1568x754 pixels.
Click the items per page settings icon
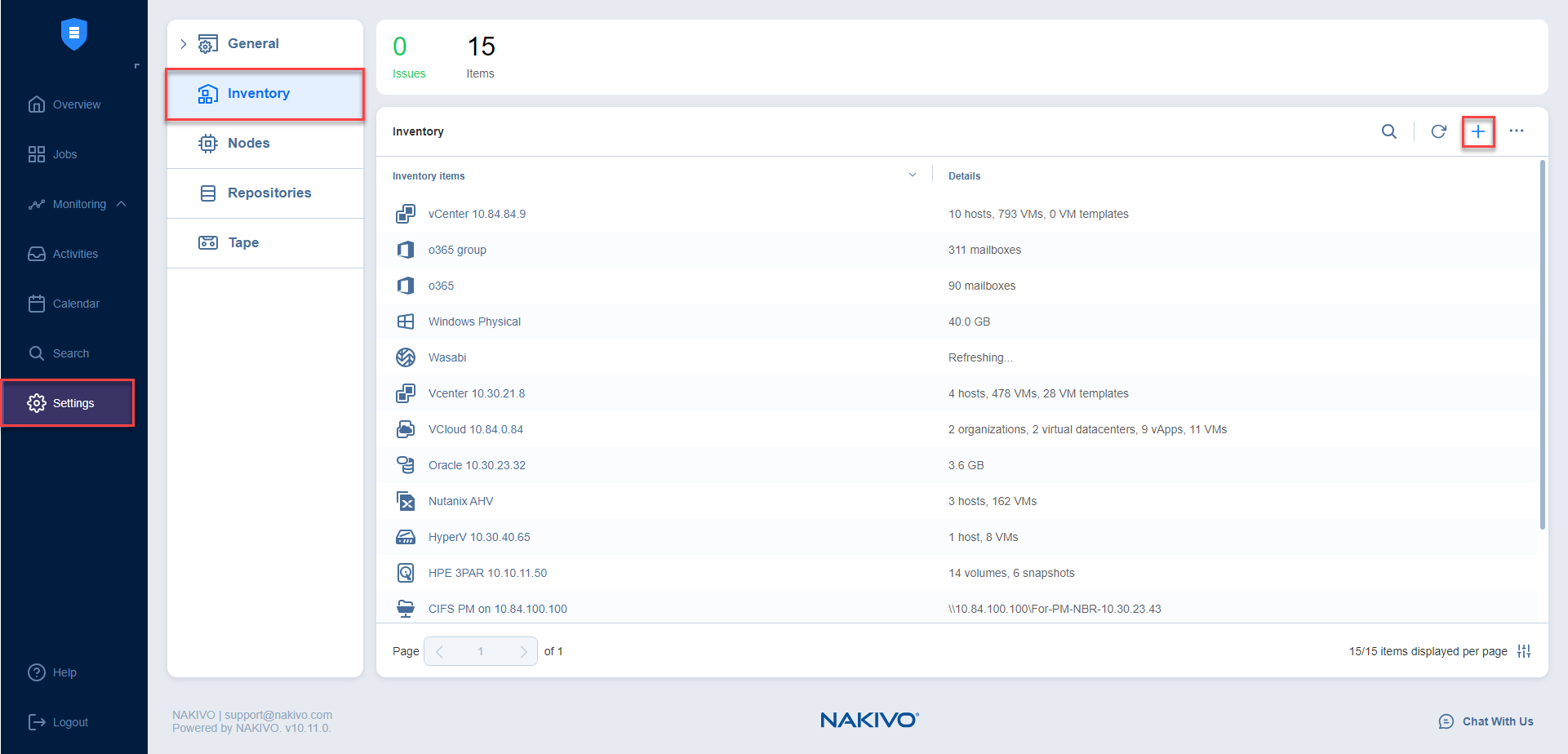(1523, 651)
